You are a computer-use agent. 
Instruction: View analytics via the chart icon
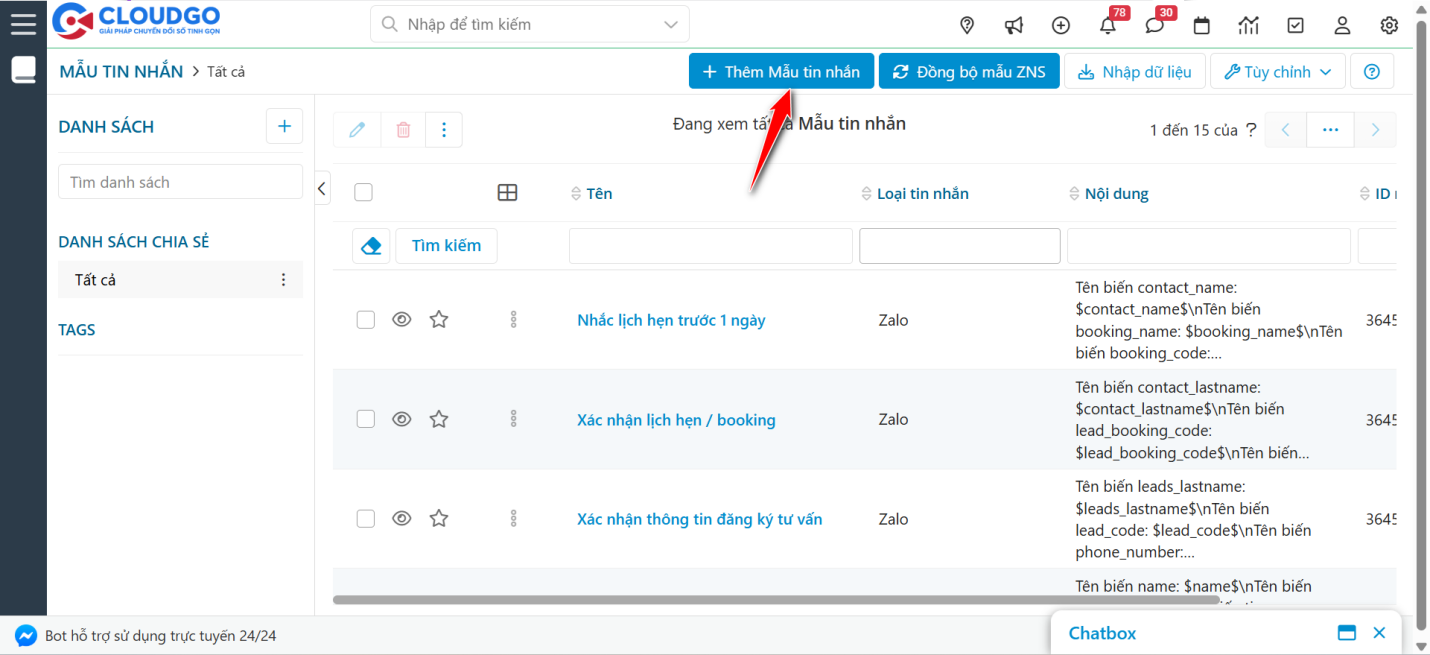pos(1248,25)
